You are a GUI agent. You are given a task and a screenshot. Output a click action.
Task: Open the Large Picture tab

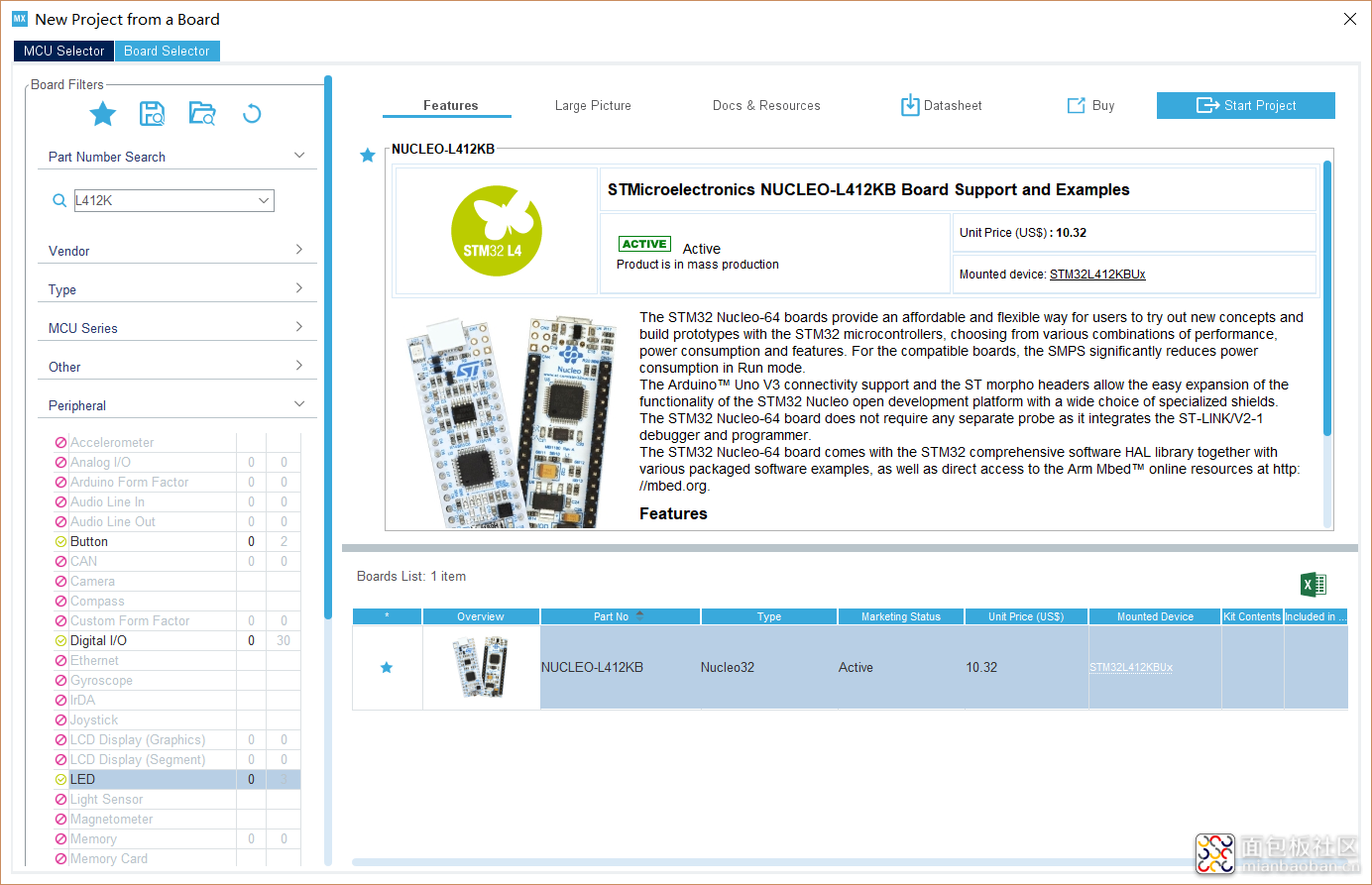point(593,105)
